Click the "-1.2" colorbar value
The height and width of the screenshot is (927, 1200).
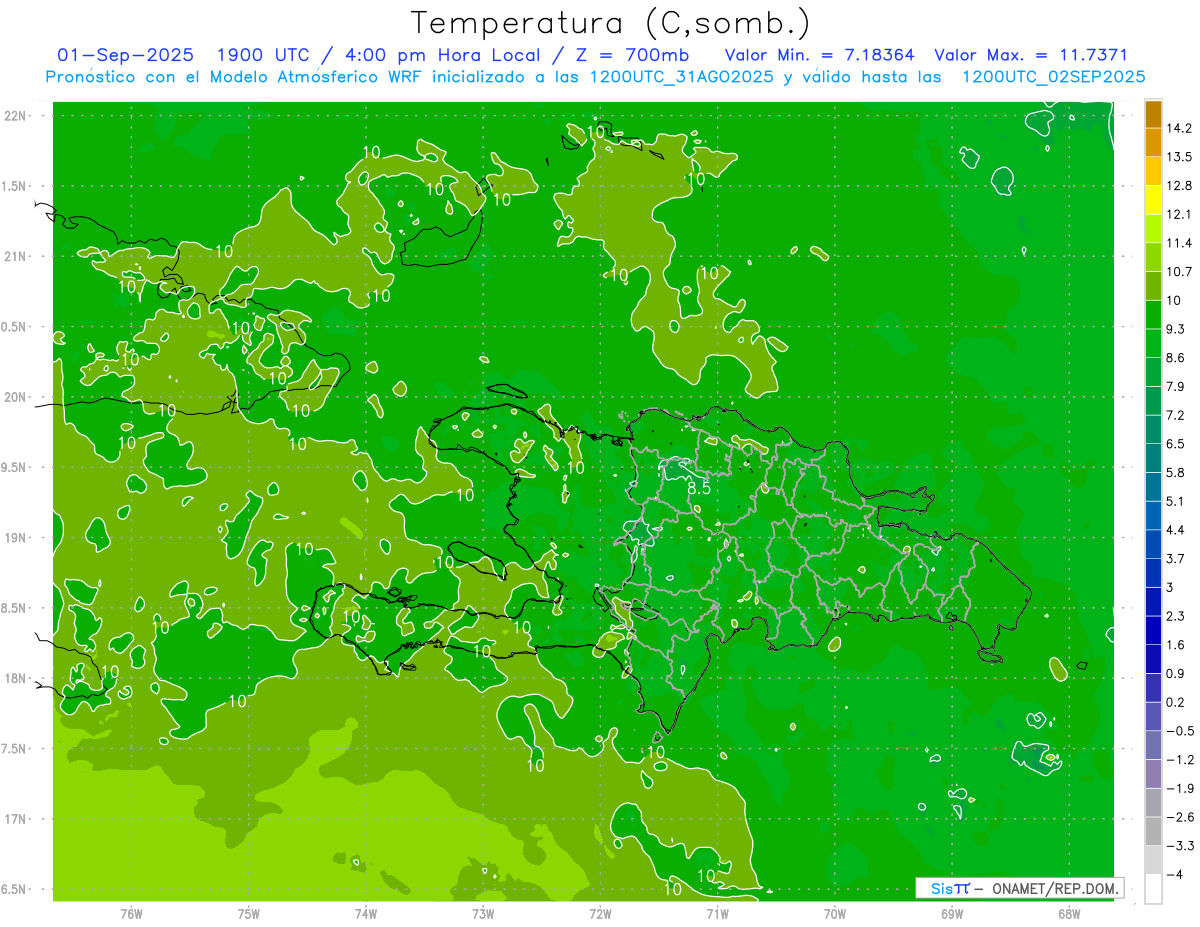pyautogui.click(x=1179, y=760)
